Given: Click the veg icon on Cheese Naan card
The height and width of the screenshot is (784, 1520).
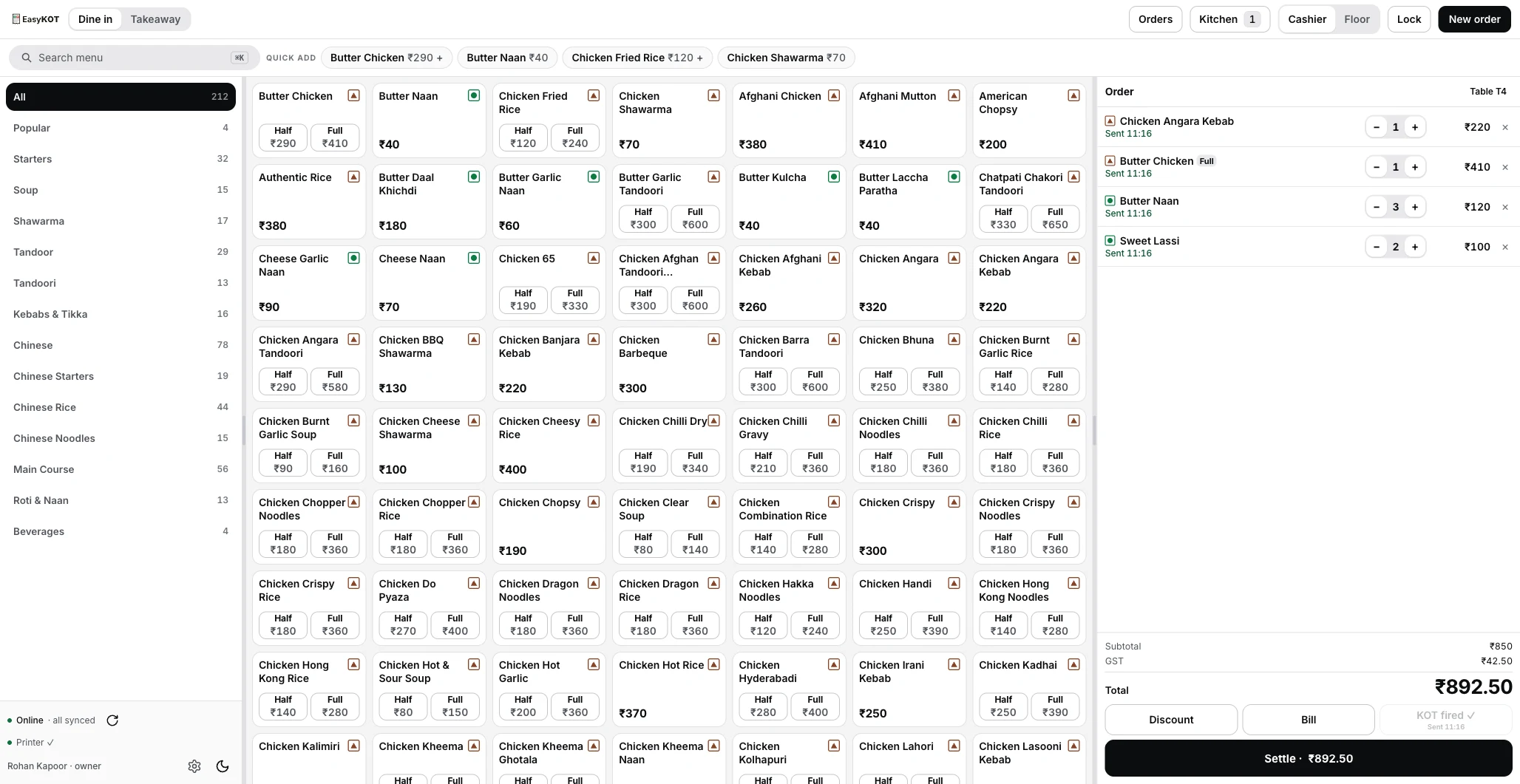Looking at the screenshot, I should click(x=474, y=258).
